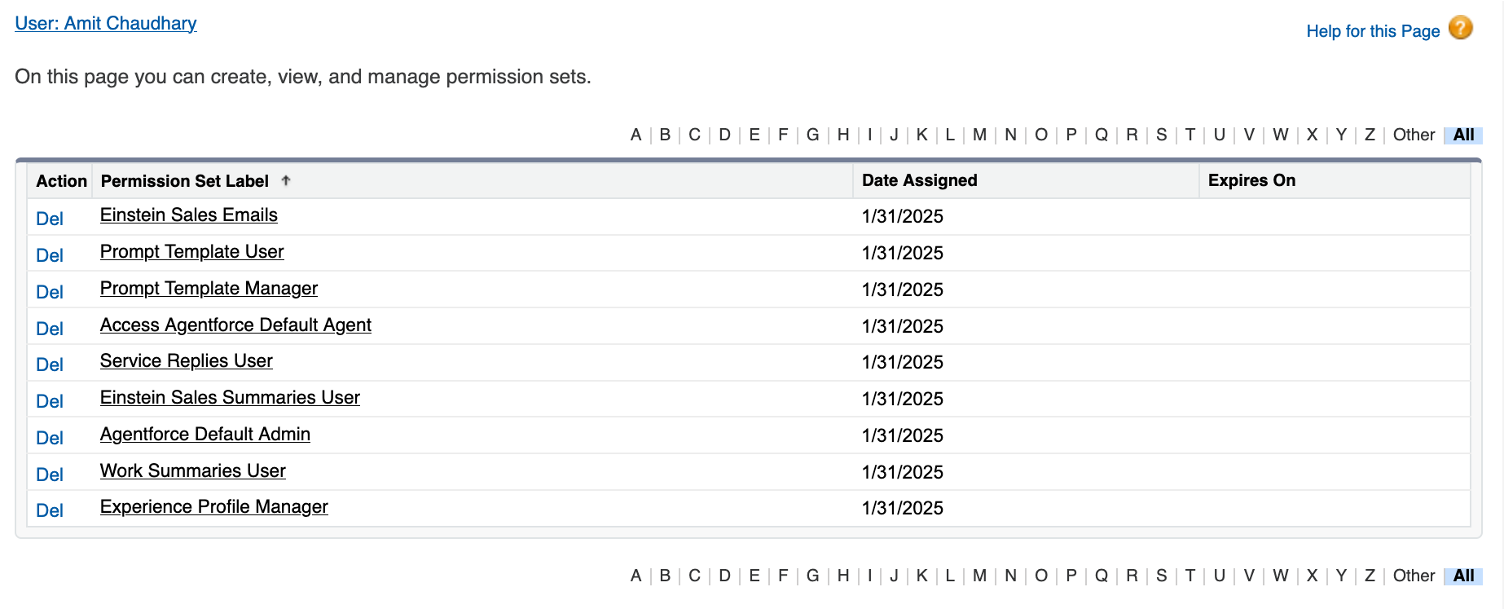The height and width of the screenshot is (610, 1504).
Task: Click the sort arrow on Permission Set Label column
Action: [x=285, y=181]
